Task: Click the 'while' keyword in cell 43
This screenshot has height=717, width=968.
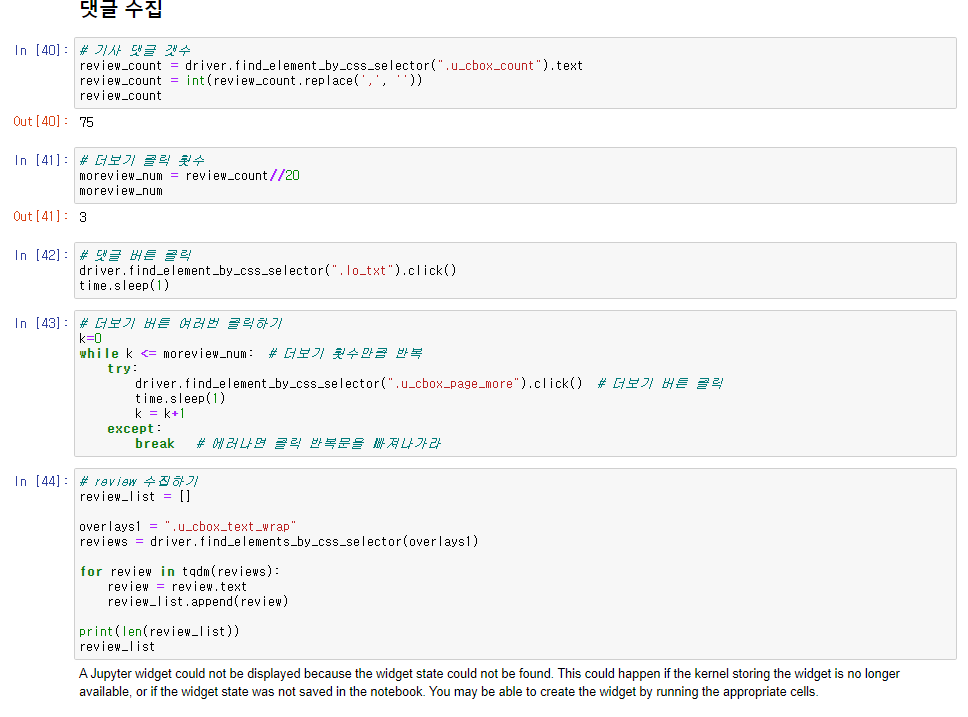Action: pos(99,354)
